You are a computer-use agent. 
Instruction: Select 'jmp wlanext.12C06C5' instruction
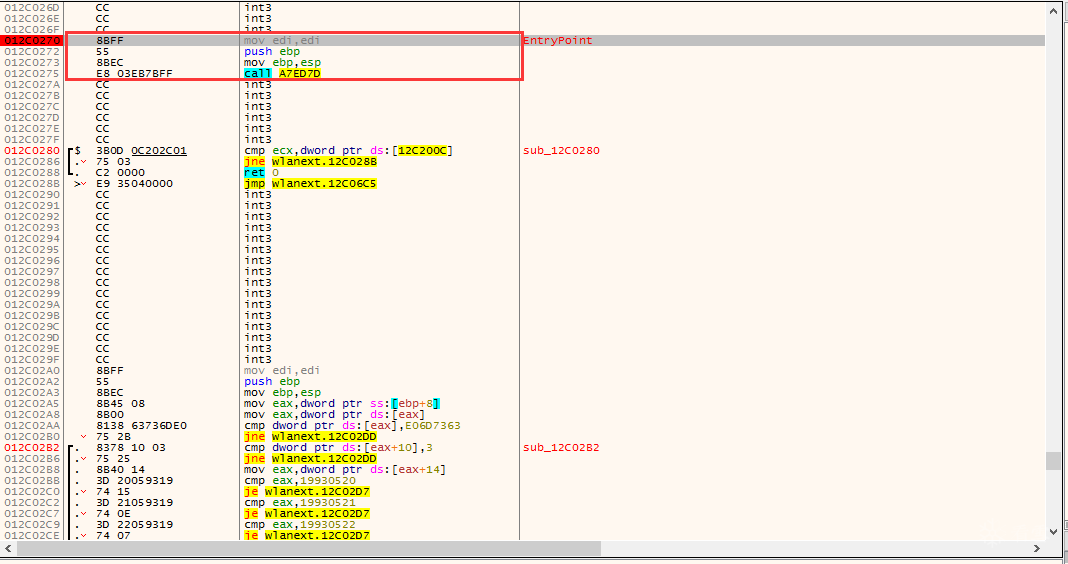point(310,184)
